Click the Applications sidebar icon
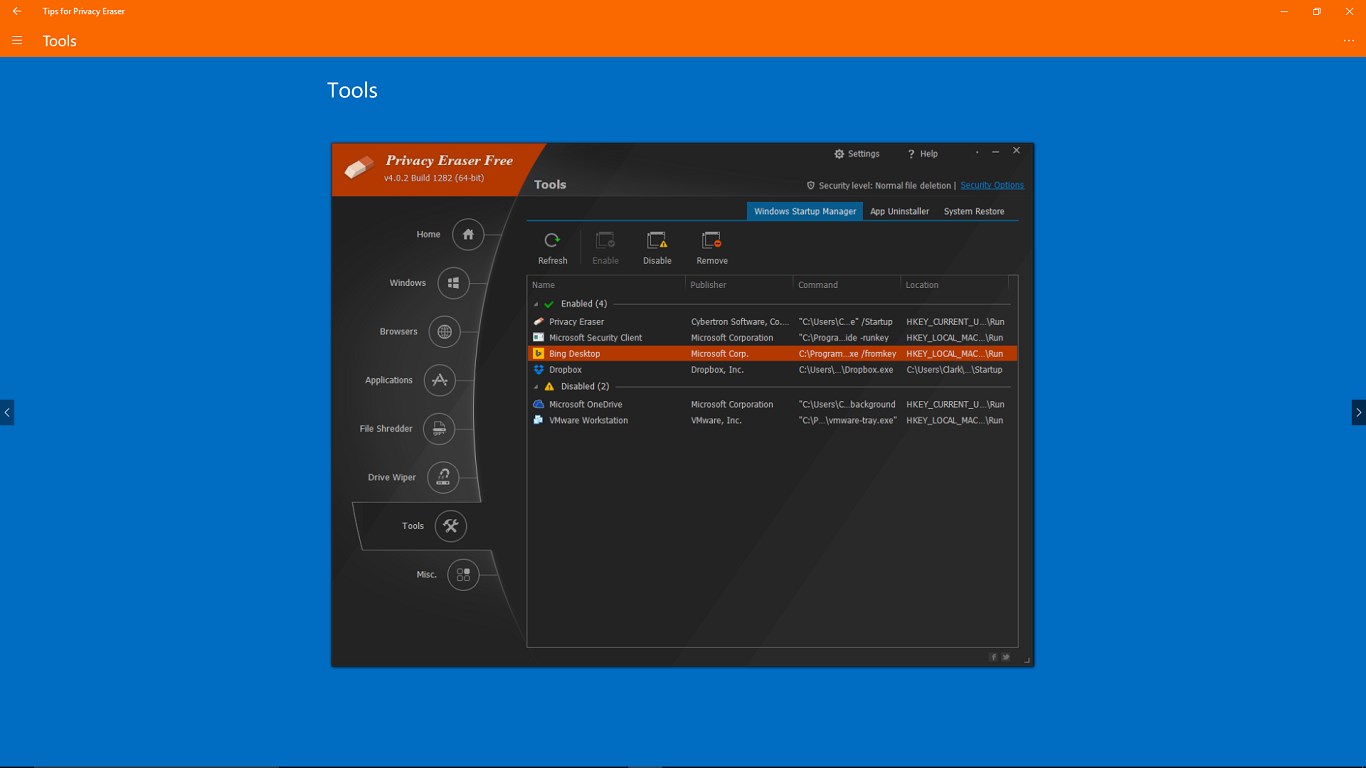 point(440,380)
